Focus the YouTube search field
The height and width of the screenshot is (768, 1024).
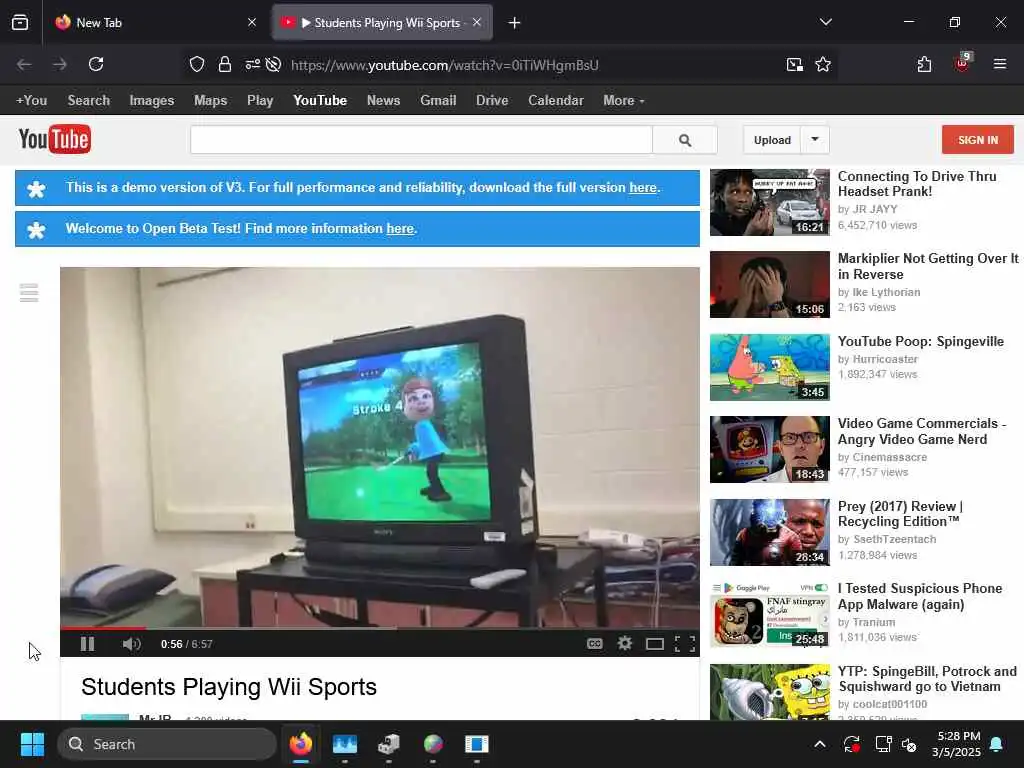pyautogui.click(x=421, y=140)
